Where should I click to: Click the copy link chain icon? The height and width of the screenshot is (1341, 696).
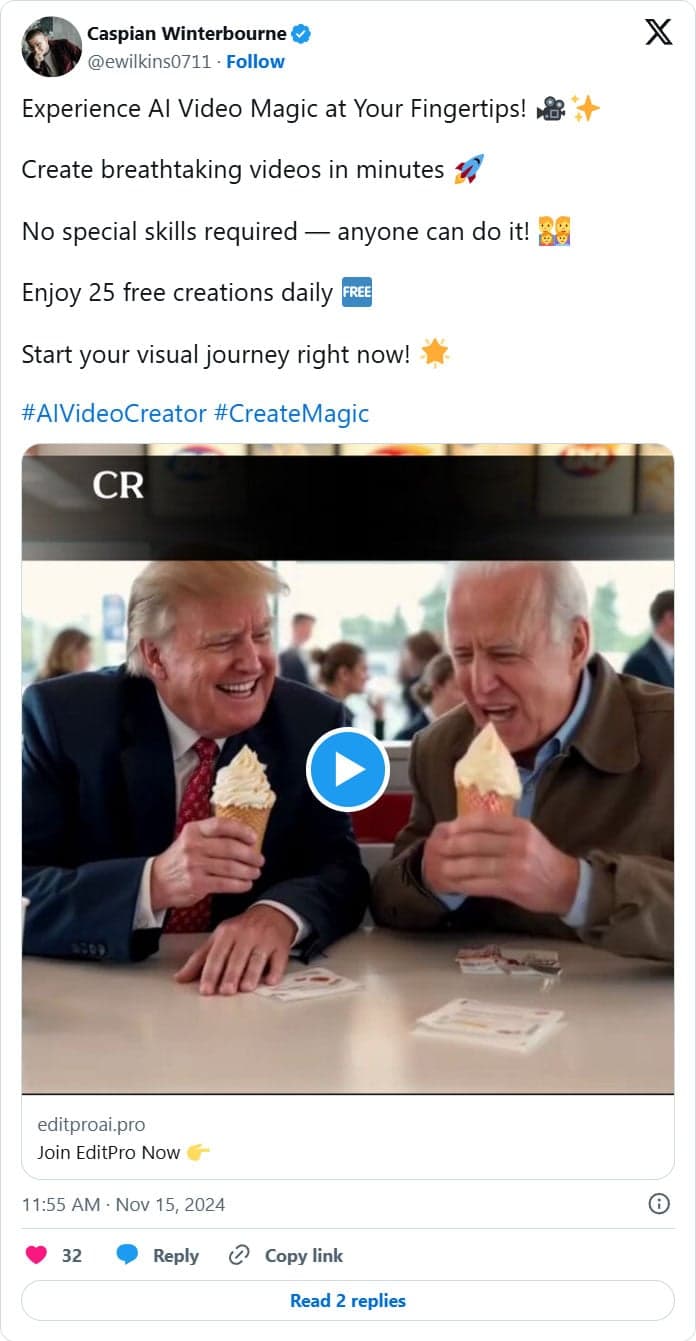point(239,1255)
